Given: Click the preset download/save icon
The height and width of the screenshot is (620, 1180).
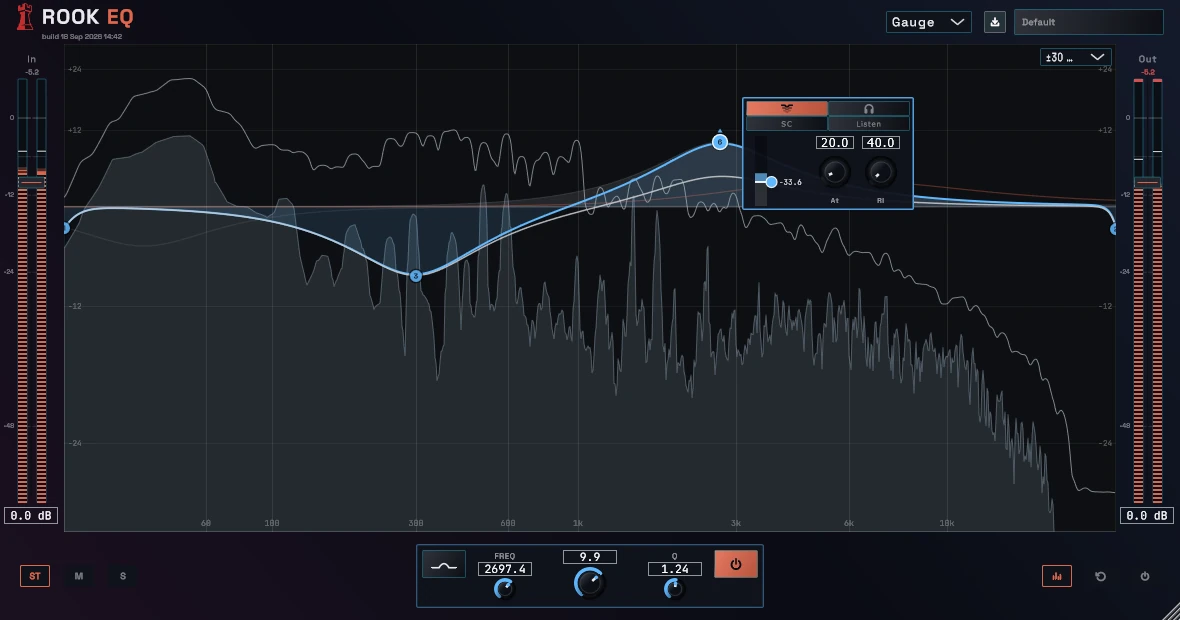Looking at the screenshot, I should [x=994, y=22].
